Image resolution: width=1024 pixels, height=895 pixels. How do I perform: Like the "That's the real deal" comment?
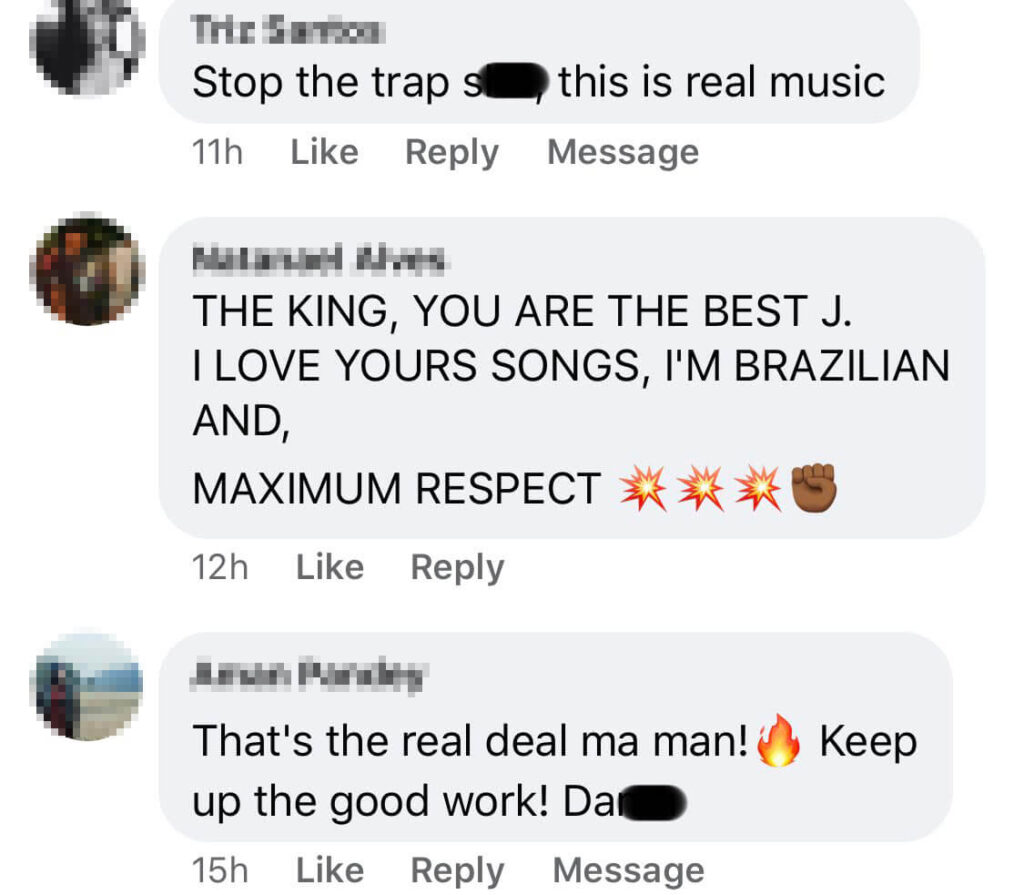[330, 870]
